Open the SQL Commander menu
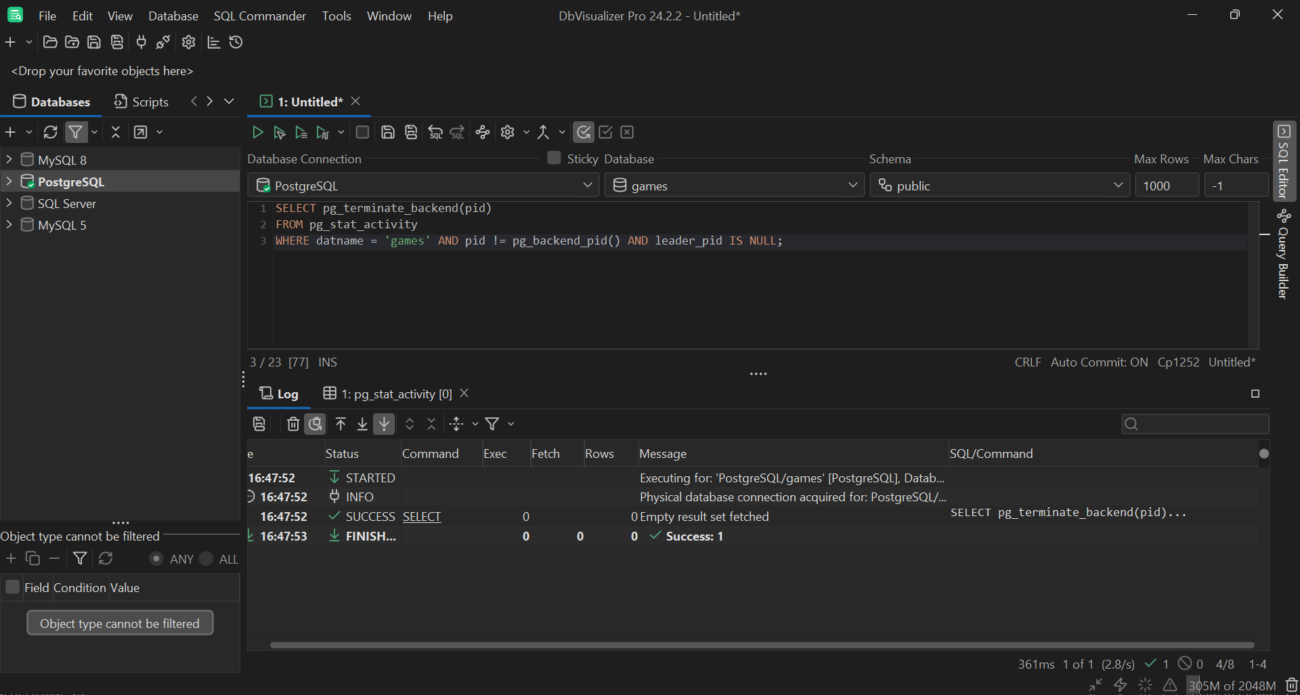 click(x=259, y=15)
